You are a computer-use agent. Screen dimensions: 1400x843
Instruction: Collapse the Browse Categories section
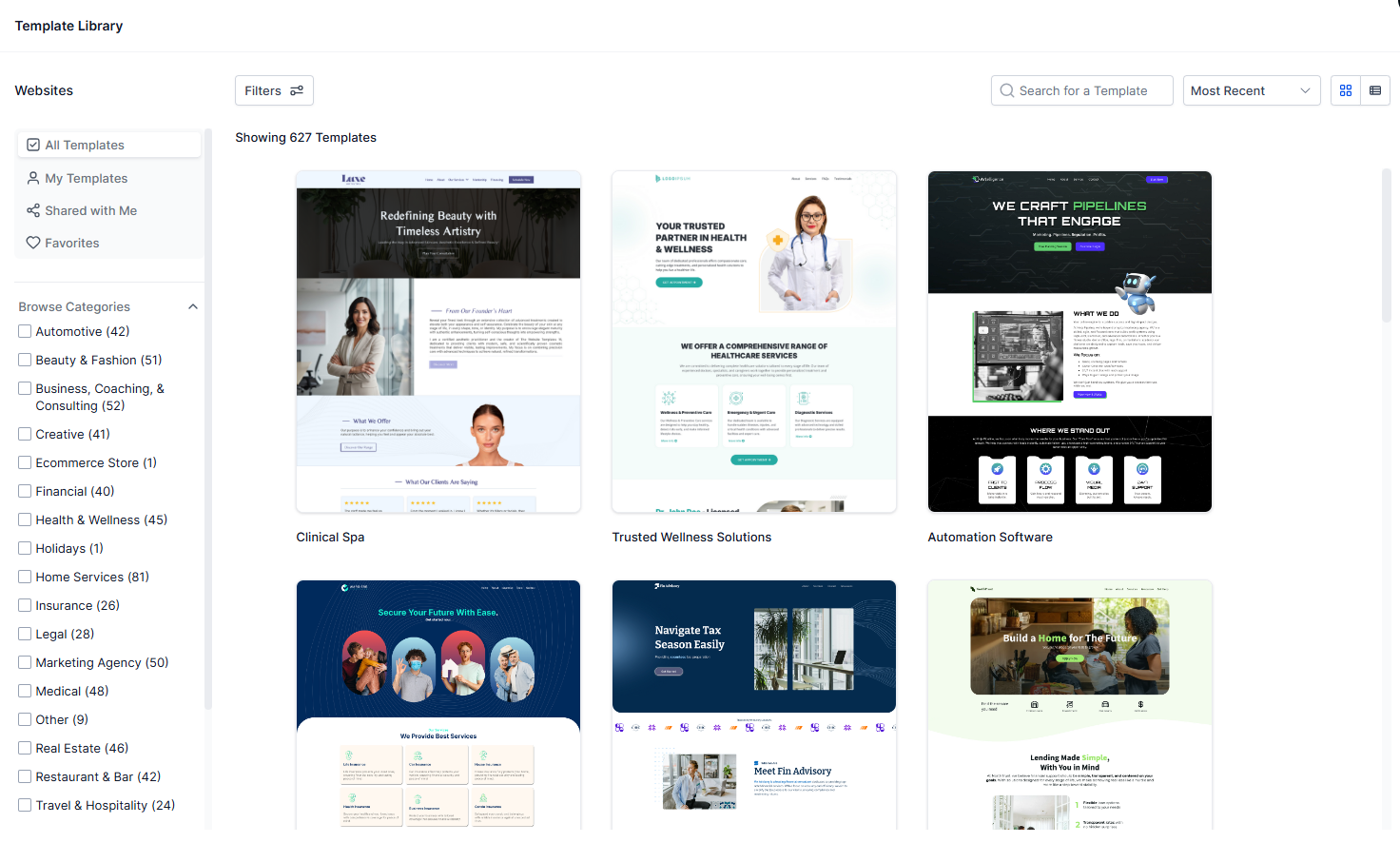coord(193,306)
